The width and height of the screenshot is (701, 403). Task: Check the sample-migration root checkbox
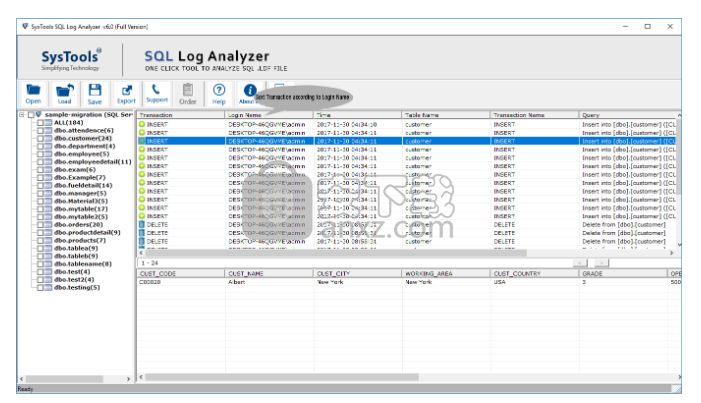(31, 115)
